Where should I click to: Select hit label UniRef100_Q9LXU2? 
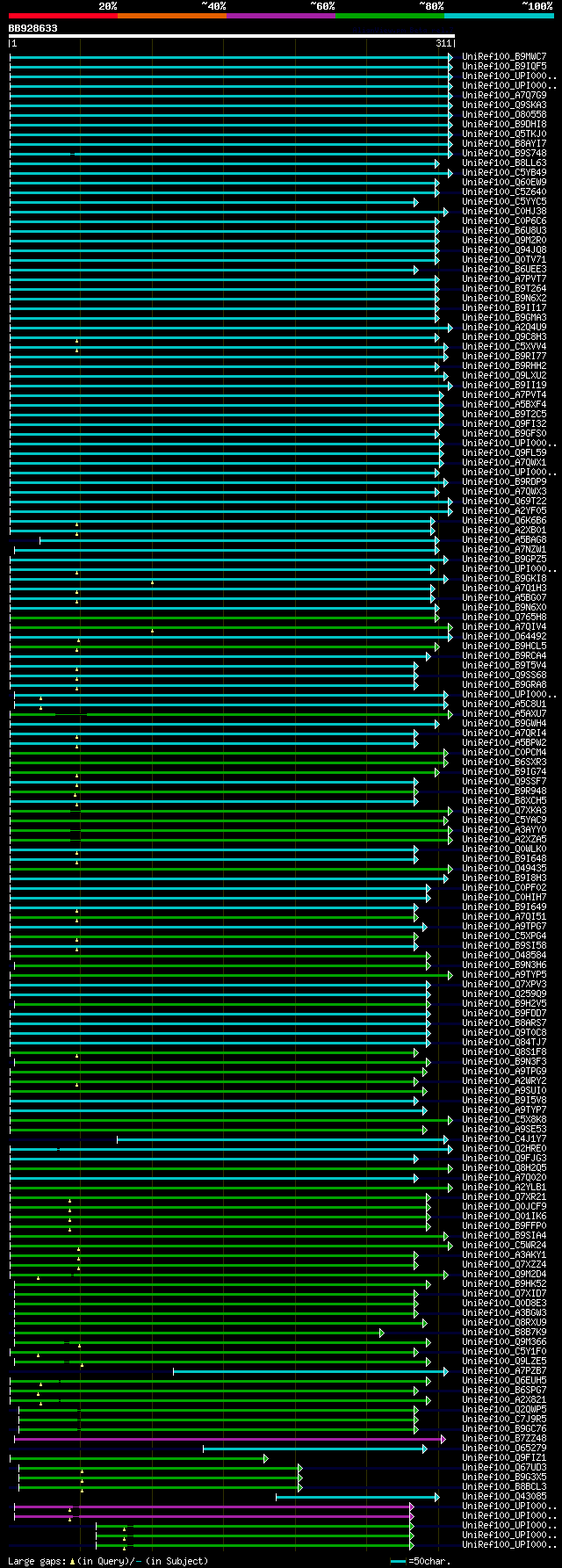[x=504, y=376]
